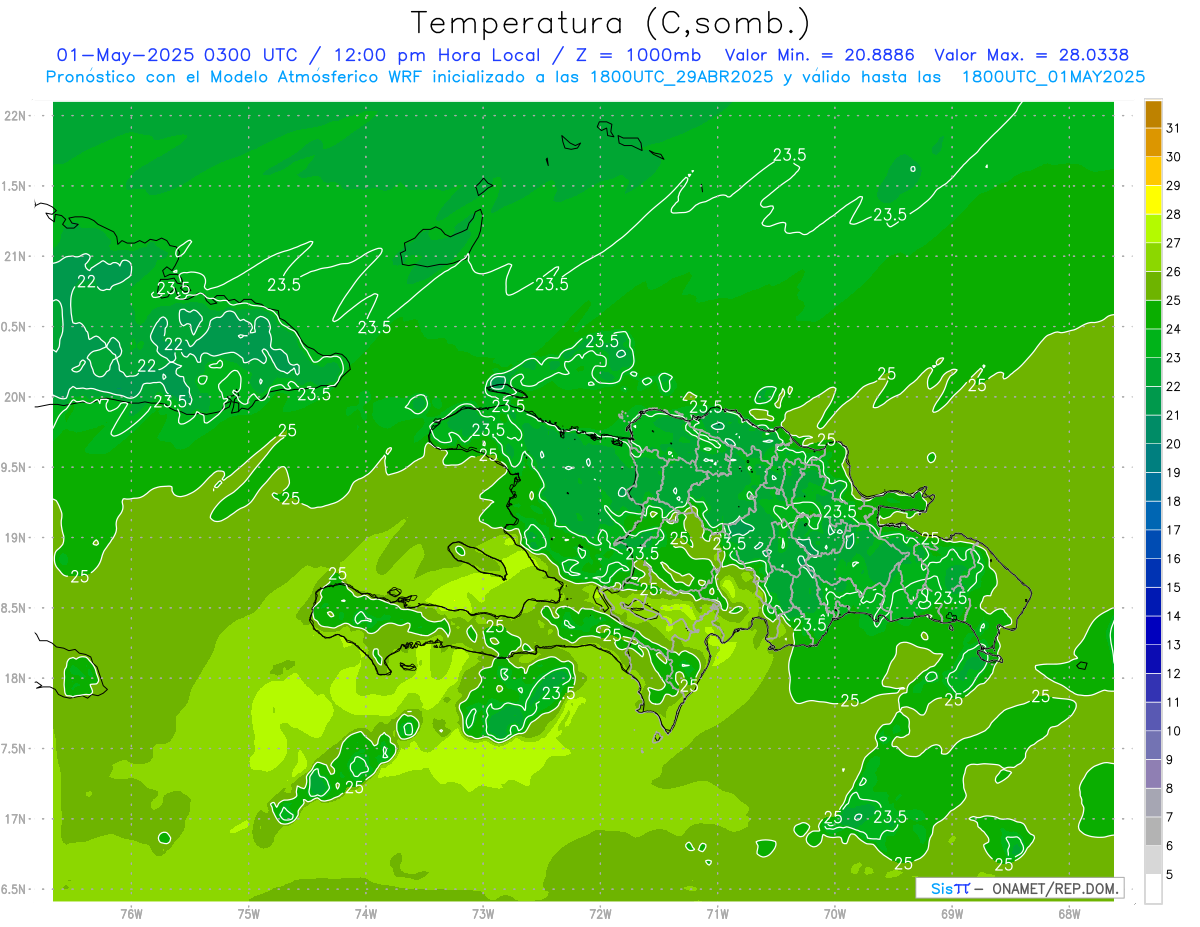
Task: Click the longitude axis label "68W"
Action: [1069, 914]
